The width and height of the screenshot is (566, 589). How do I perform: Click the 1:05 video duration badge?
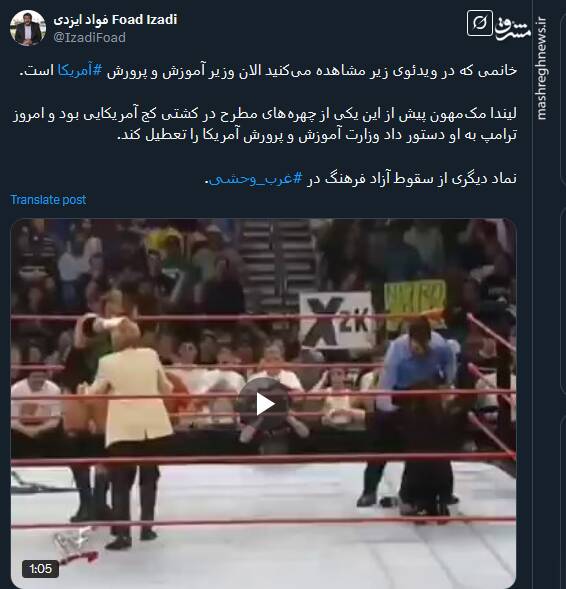pos(41,568)
